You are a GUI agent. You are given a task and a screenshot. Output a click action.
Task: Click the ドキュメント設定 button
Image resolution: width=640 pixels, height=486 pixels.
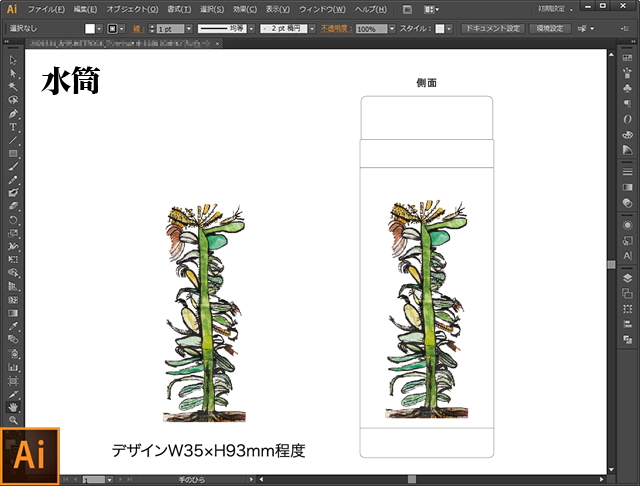pos(492,29)
